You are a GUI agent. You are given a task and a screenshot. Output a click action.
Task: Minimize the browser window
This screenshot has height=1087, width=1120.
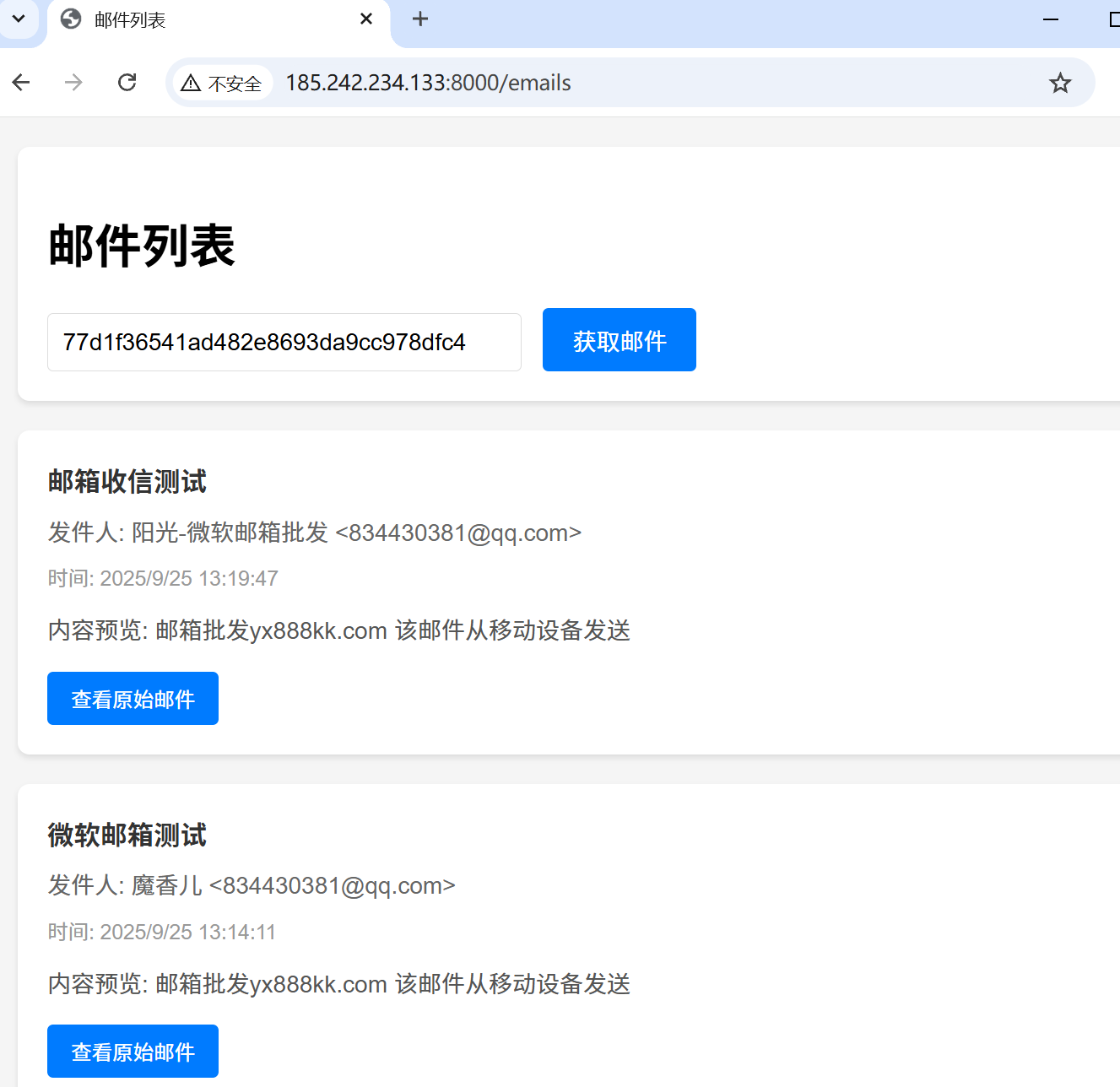pyautogui.click(x=1051, y=19)
